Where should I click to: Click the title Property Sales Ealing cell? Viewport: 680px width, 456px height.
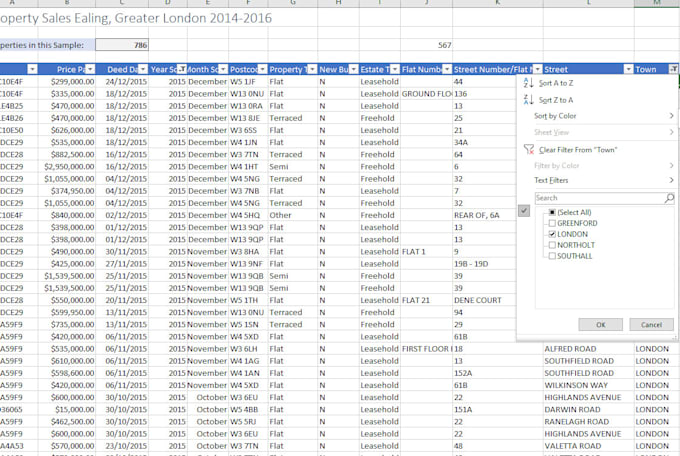point(135,18)
